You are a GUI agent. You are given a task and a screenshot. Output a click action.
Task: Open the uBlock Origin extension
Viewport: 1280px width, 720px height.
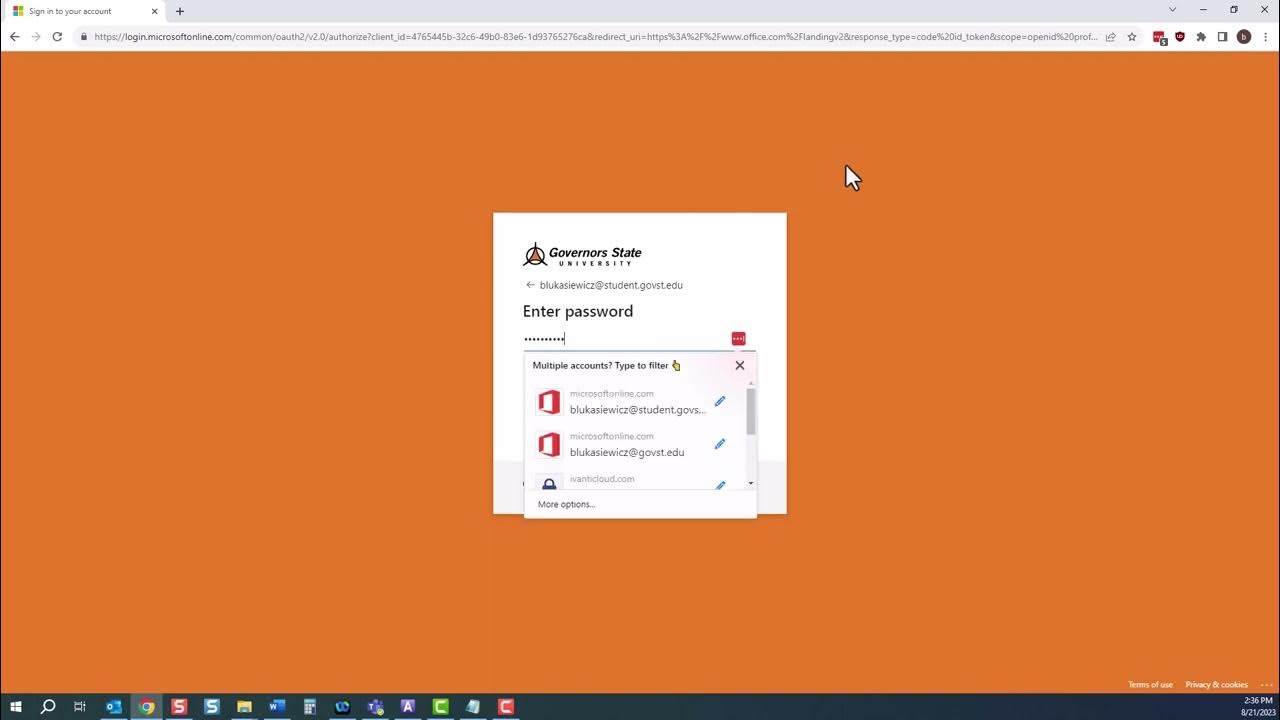pyautogui.click(x=1180, y=37)
